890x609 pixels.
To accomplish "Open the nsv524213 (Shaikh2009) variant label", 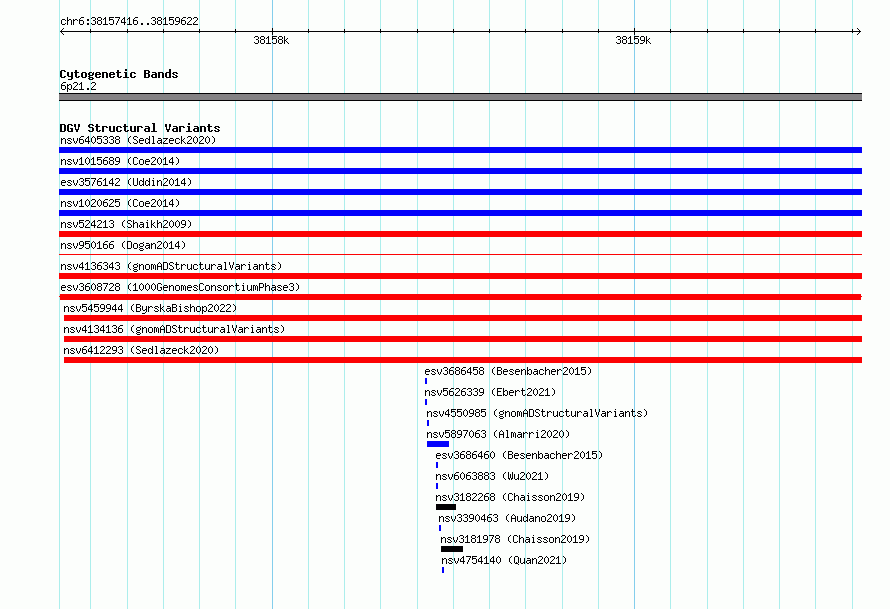I will click(126, 224).
